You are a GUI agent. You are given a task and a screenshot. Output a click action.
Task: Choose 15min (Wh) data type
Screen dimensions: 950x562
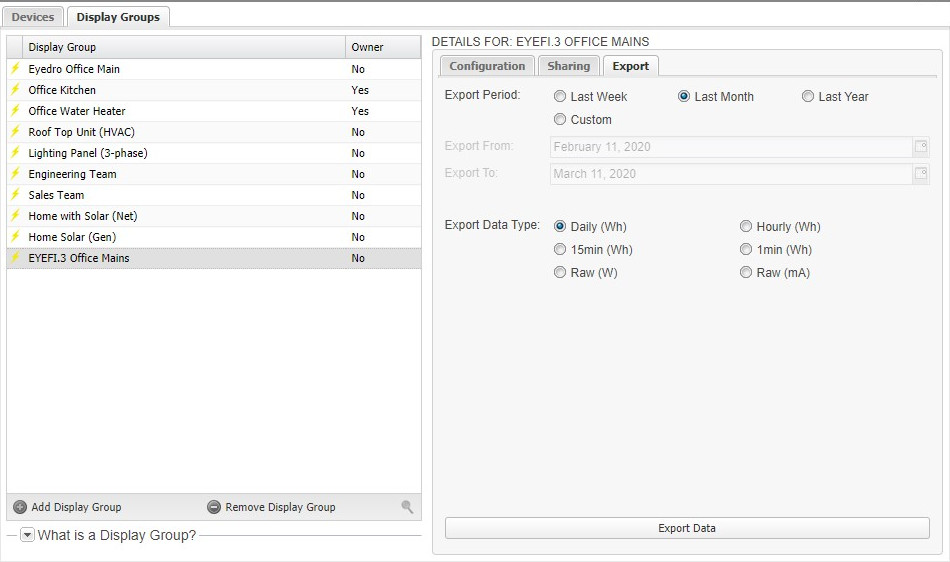click(560, 250)
